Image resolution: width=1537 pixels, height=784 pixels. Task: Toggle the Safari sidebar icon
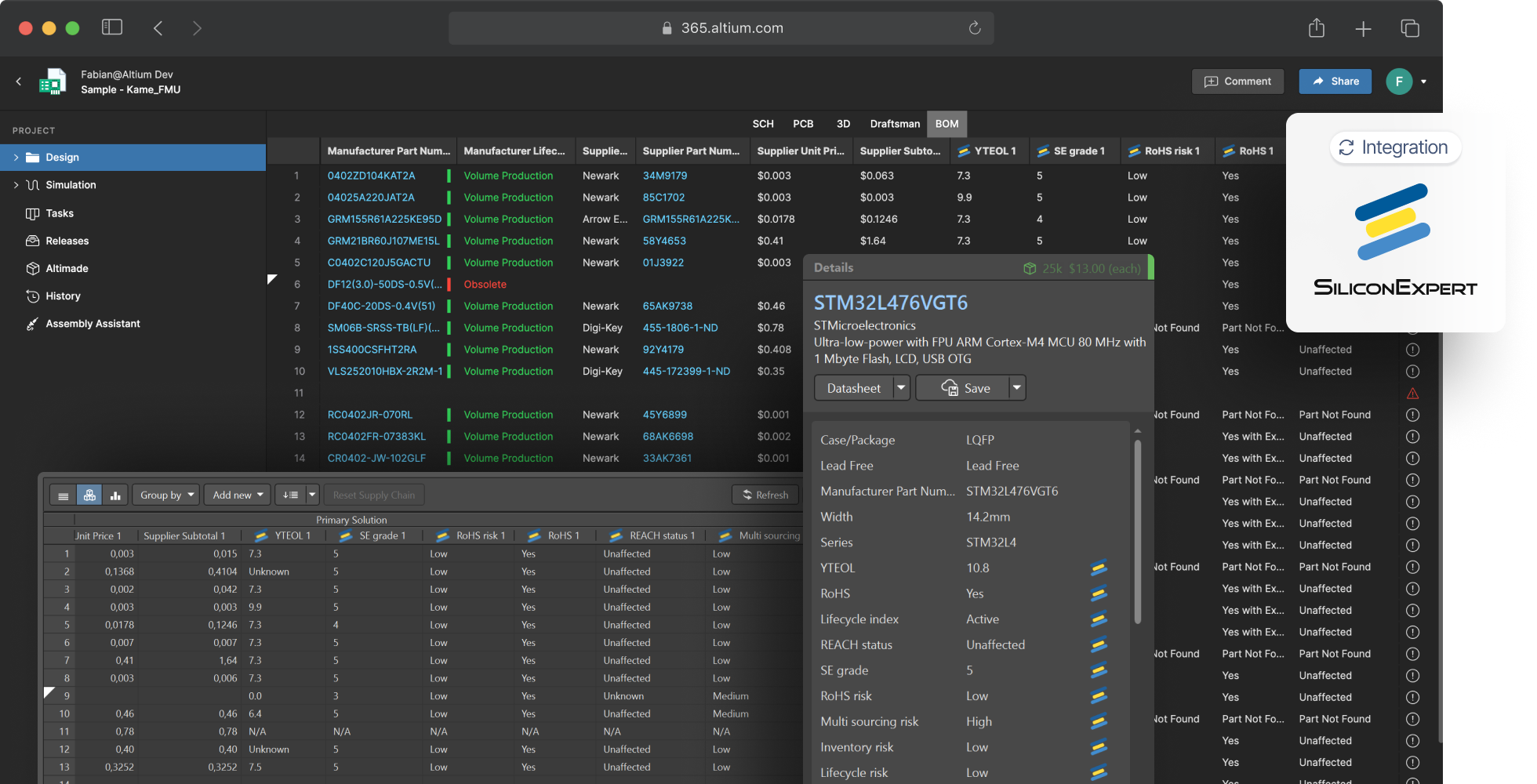pos(112,27)
